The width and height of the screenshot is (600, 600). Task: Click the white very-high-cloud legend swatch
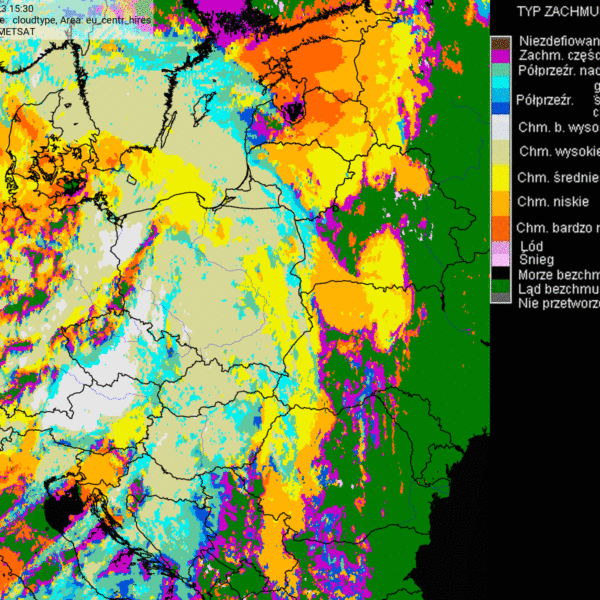pyautogui.click(x=500, y=128)
